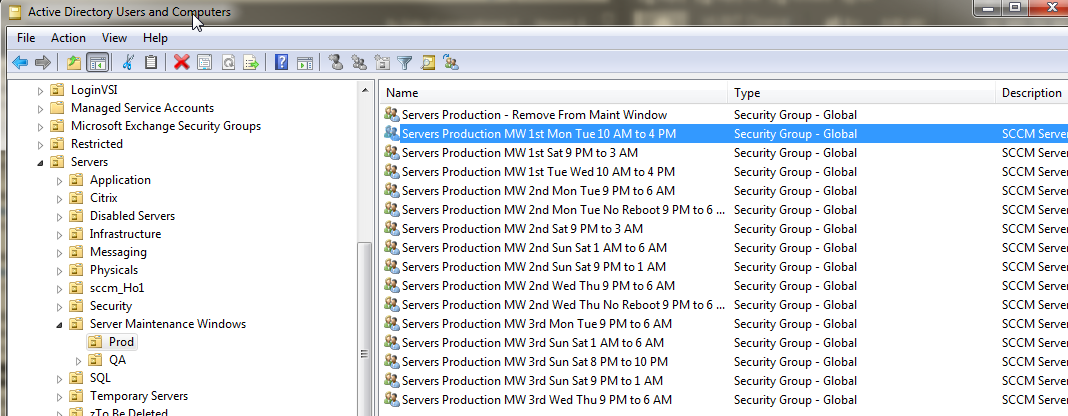This screenshot has height=416, width=1068.
Task: Open Help question mark icon
Action: [281, 63]
